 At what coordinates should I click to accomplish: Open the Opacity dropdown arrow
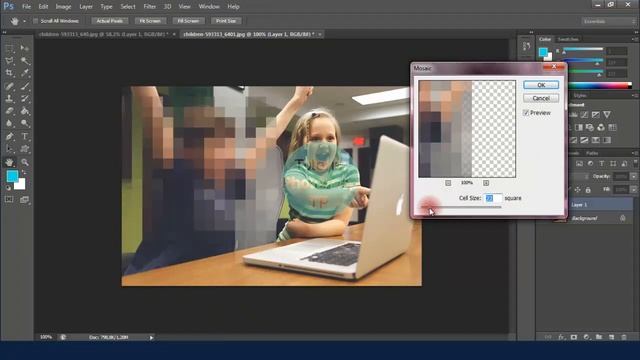coord(633,177)
